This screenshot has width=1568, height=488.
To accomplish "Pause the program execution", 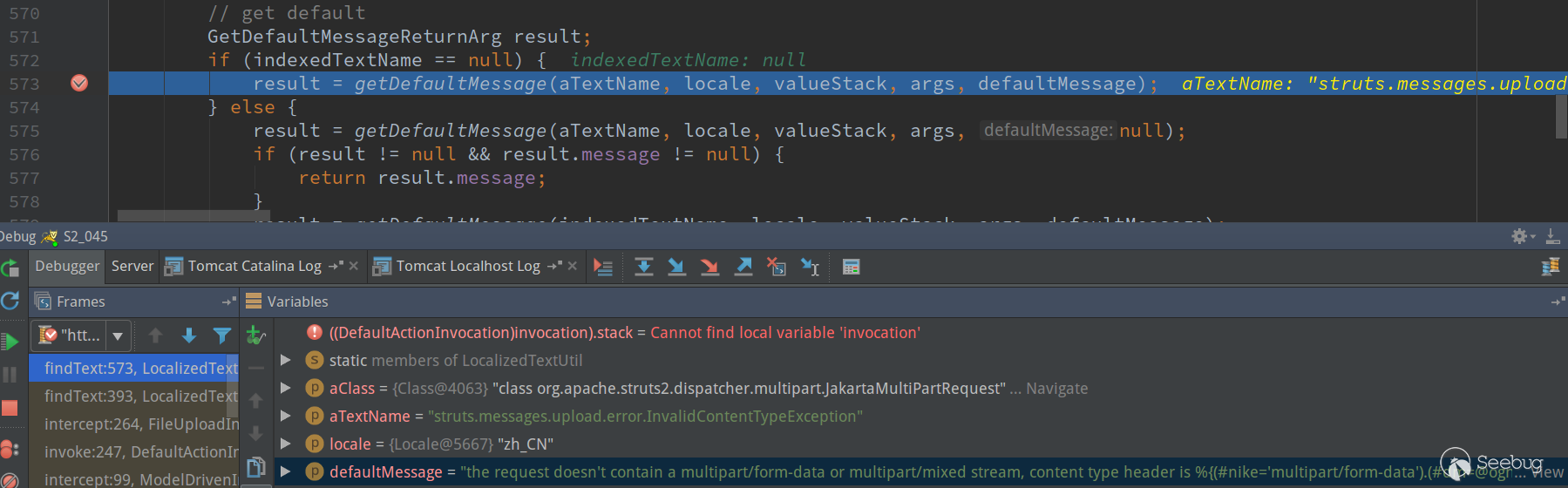I will click(10, 375).
